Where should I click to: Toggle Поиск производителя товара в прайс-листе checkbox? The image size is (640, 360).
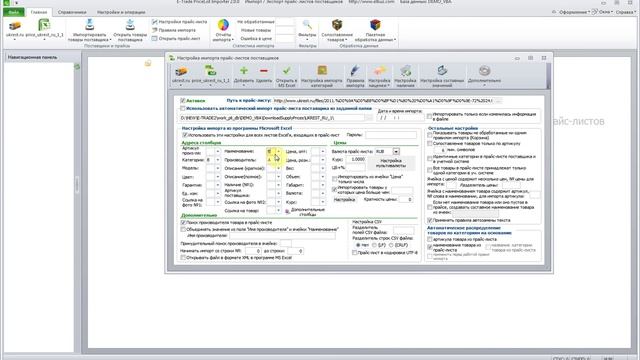click(x=183, y=223)
